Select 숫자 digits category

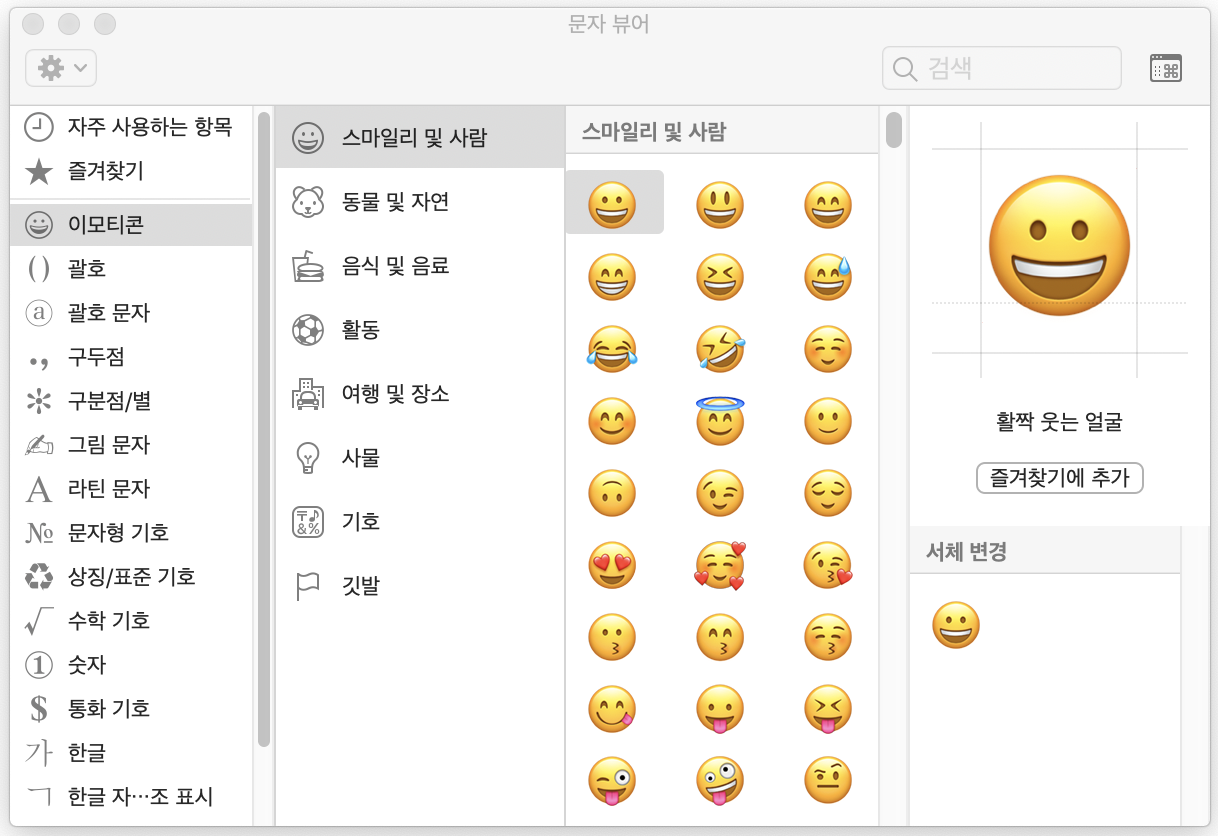pyautogui.click(x=131, y=665)
